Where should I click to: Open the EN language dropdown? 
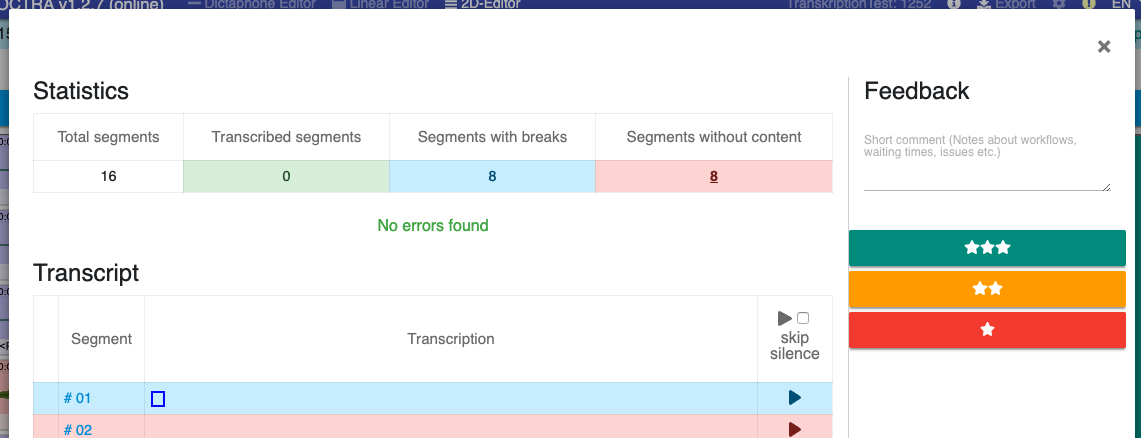pos(1121,4)
